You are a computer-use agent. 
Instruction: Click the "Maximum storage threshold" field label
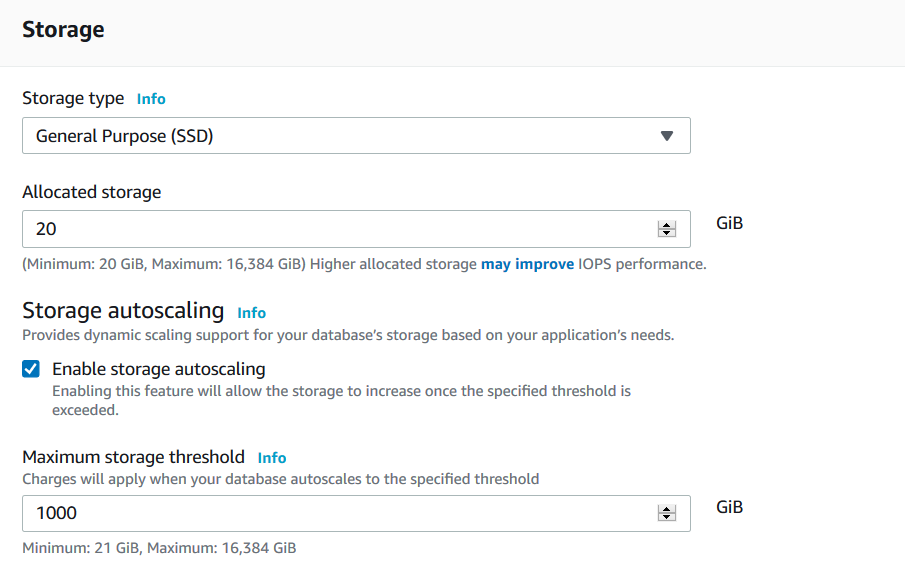pos(133,457)
